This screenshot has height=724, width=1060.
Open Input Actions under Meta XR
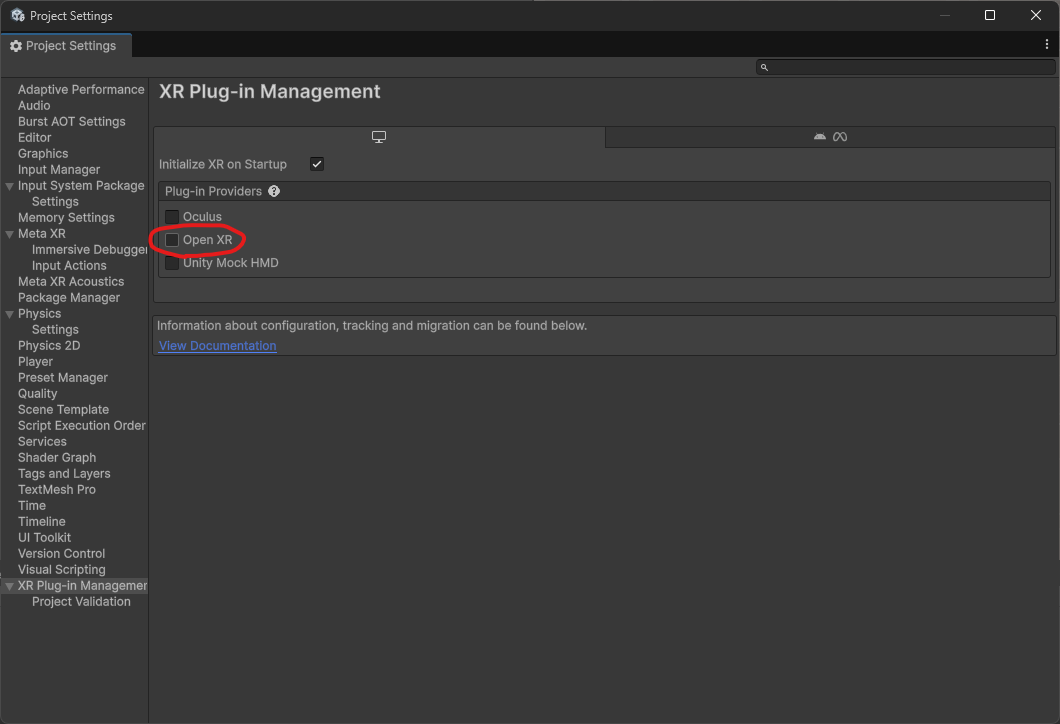pos(69,266)
